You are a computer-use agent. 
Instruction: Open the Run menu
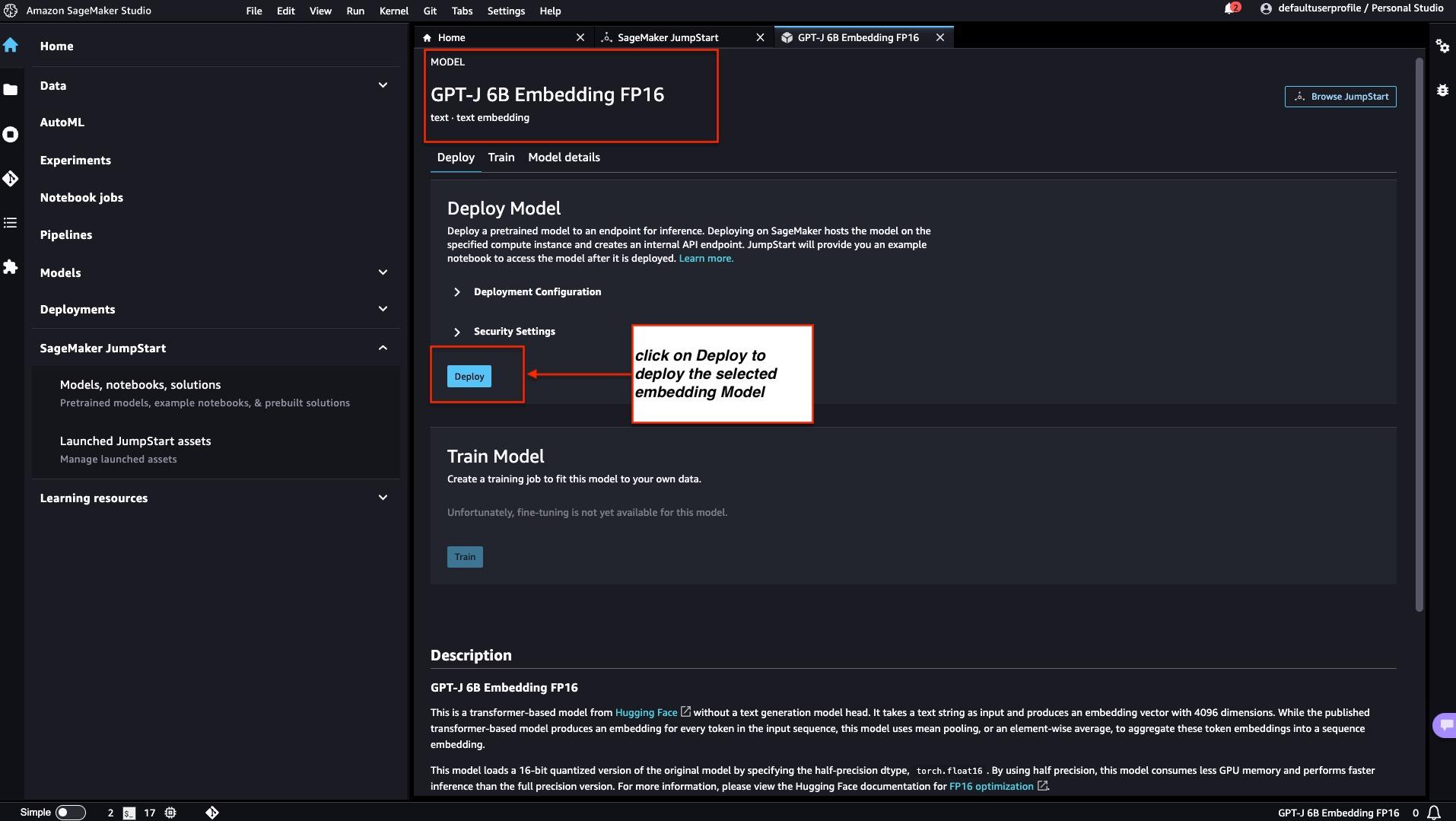355,11
